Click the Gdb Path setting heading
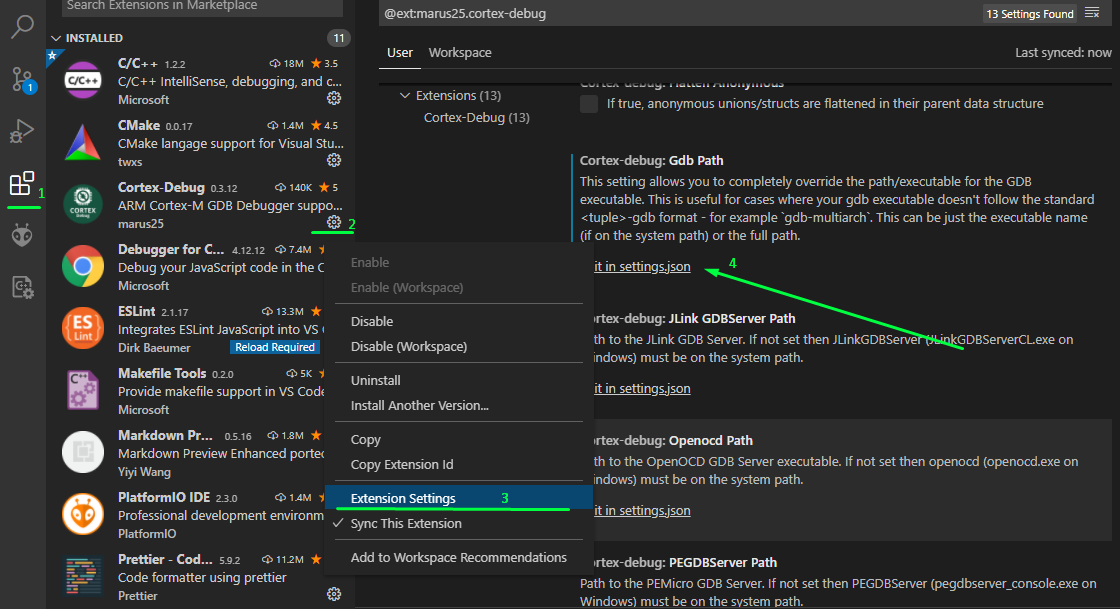Screen dimensions: 1120x609 pyautogui.click(x=651, y=161)
